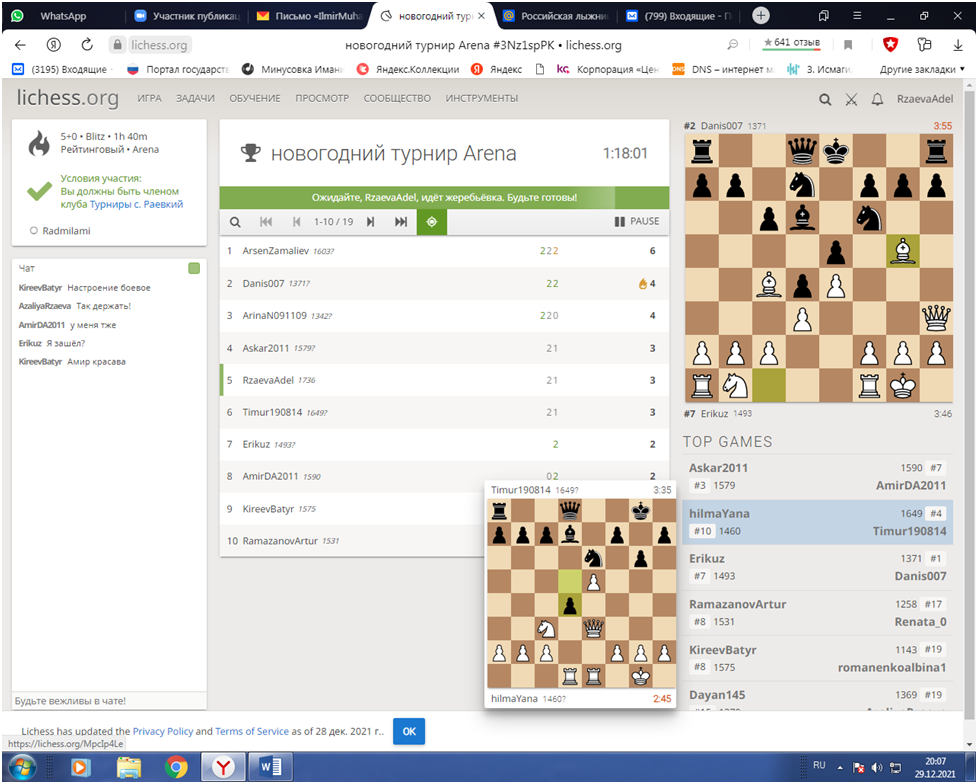Expand Другие закладки bookmarks folder
Image resolution: width=978 pixels, height=784 pixels.
(916, 69)
